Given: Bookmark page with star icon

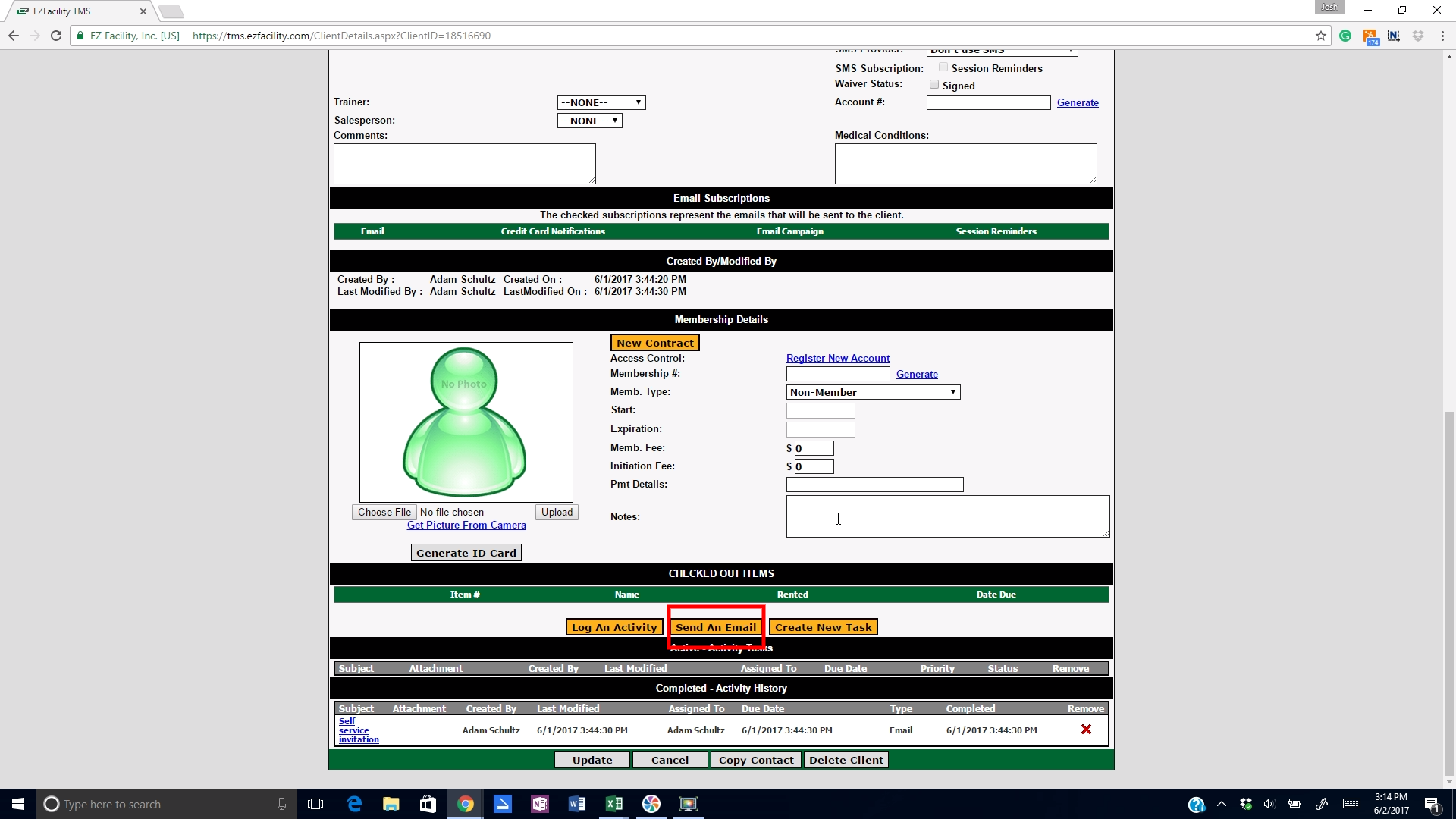Looking at the screenshot, I should point(1320,36).
